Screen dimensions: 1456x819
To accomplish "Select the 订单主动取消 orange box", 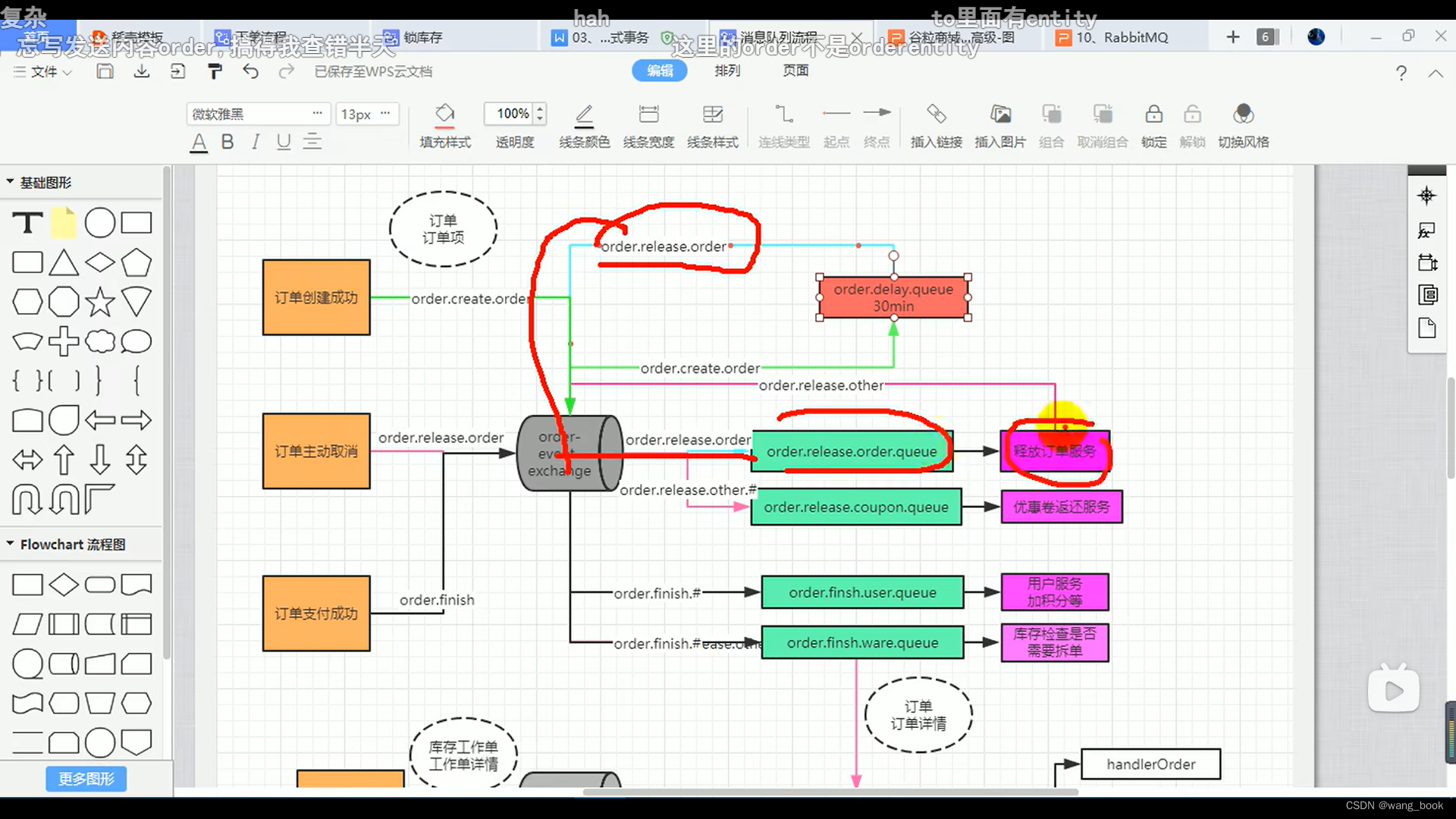I will point(316,451).
